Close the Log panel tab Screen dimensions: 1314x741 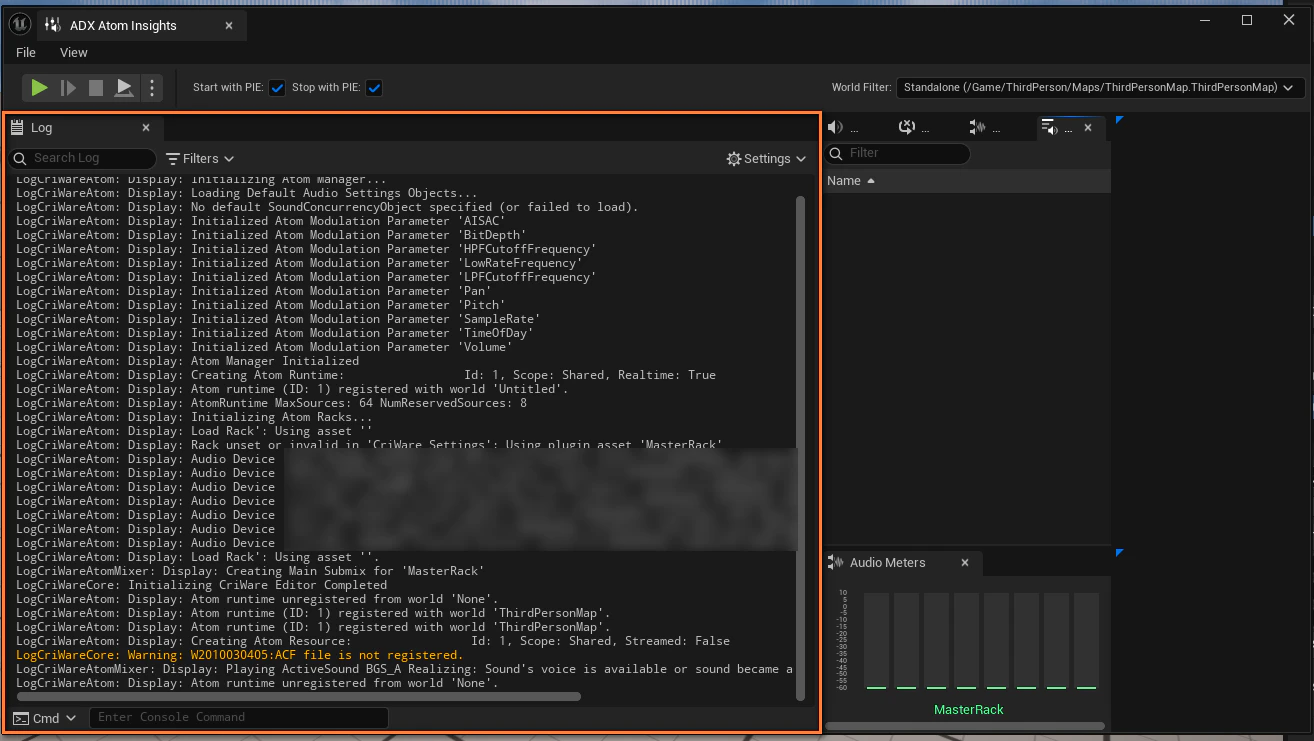coord(146,128)
